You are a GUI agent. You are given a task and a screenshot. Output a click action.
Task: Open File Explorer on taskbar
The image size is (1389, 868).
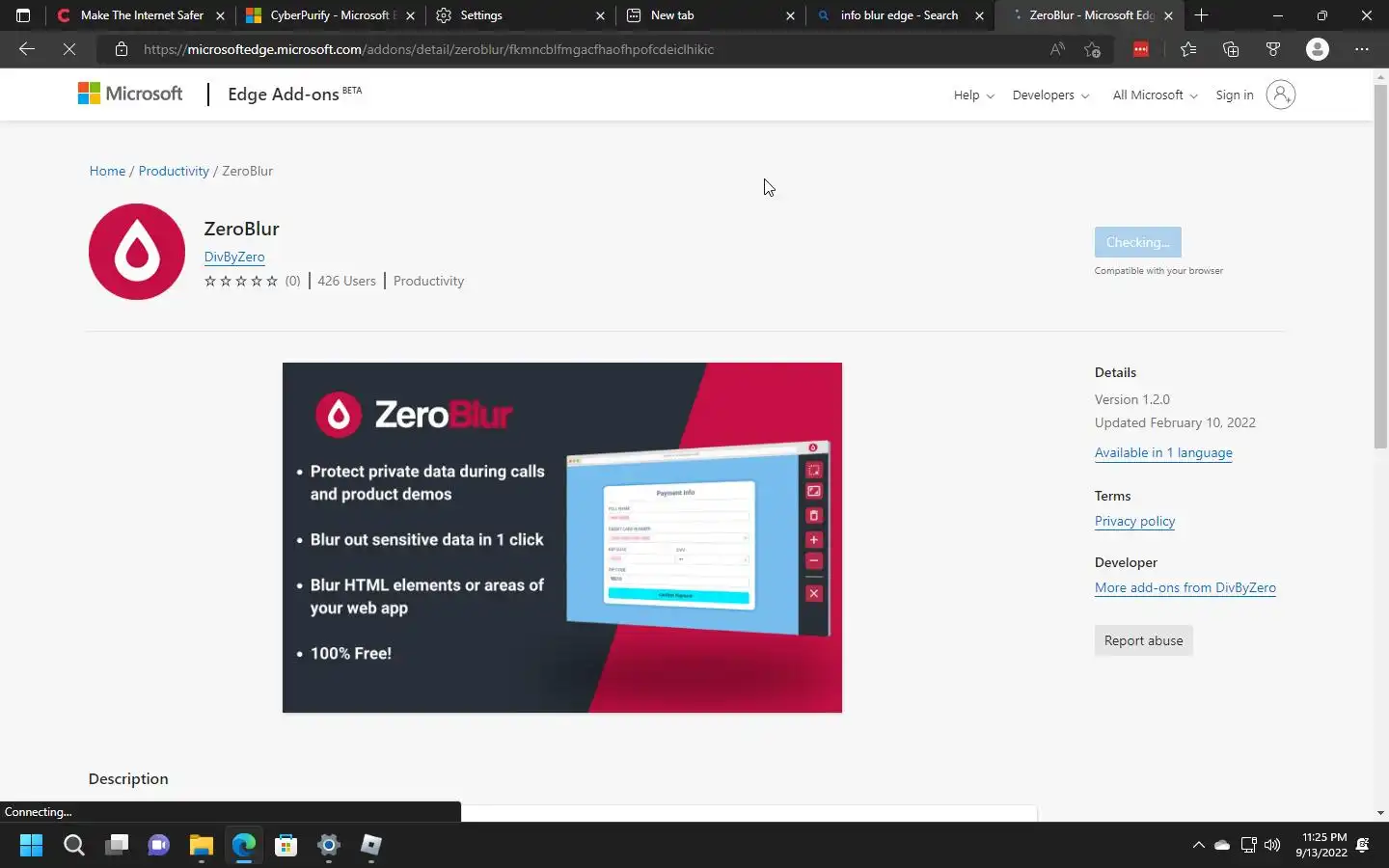[201, 845]
